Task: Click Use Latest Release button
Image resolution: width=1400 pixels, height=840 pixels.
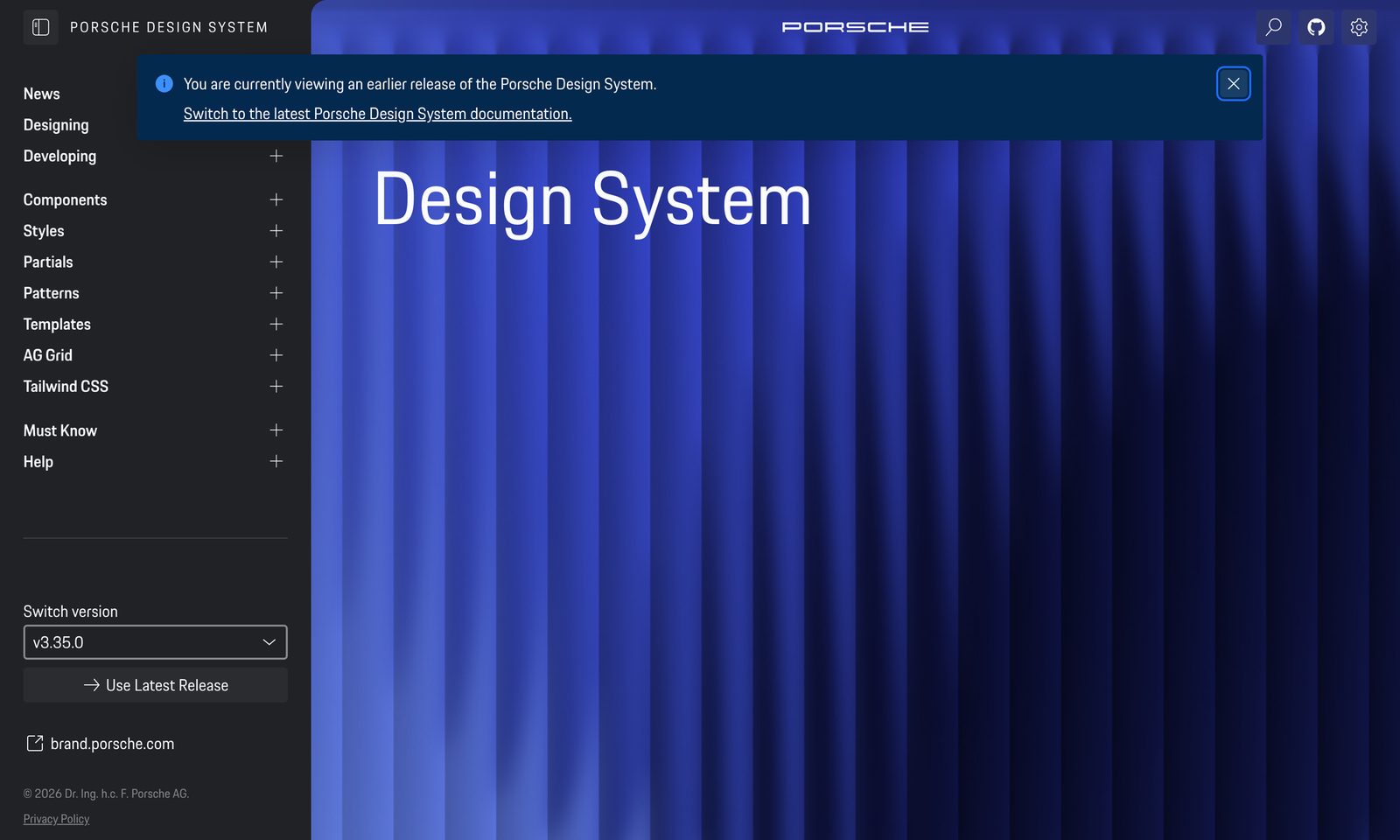Action: pos(155,685)
